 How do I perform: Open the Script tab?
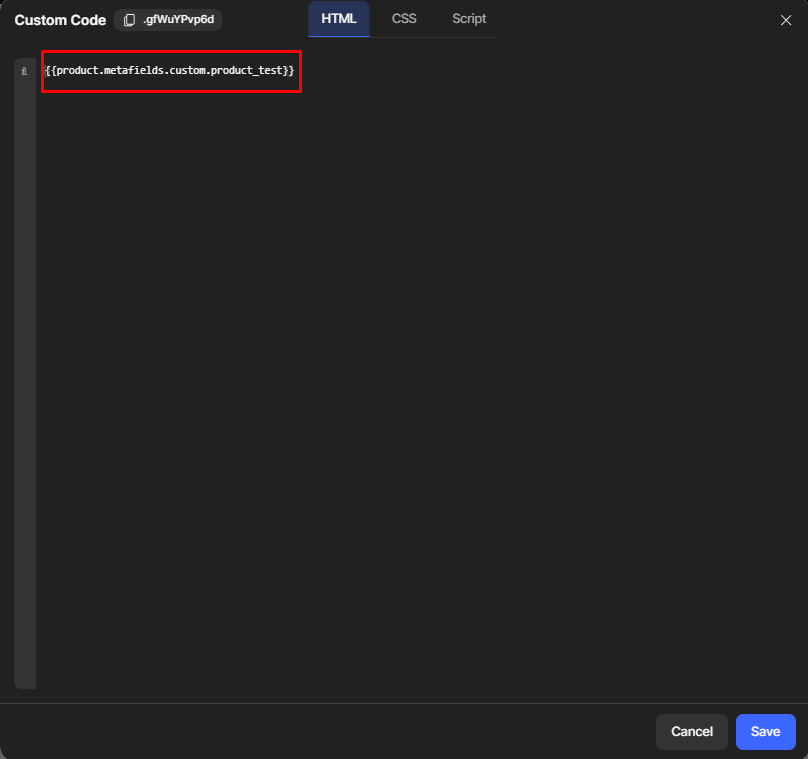pyautogui.click(x=469, y=18)
